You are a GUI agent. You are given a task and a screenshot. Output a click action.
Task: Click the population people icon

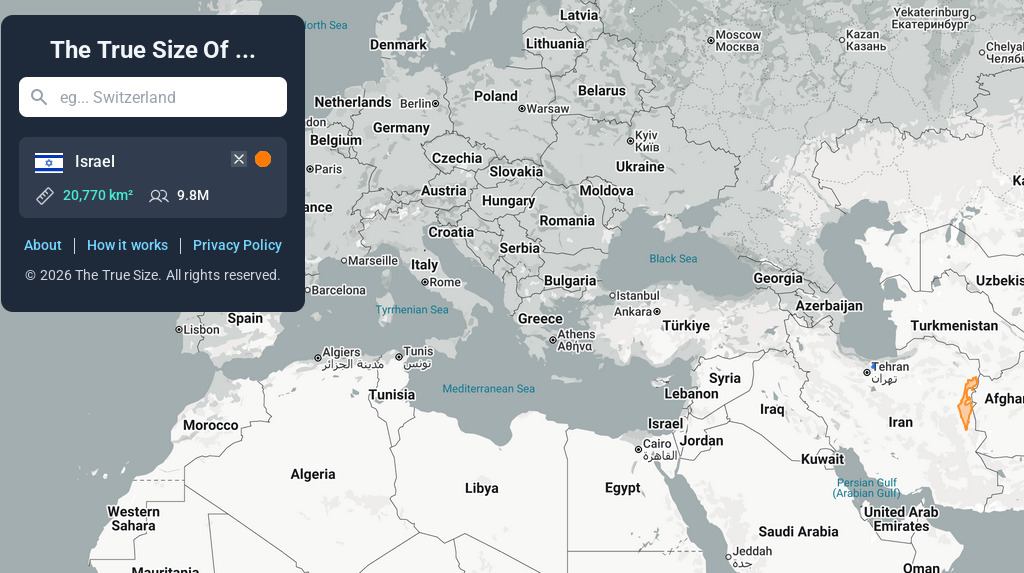click(x=159, y=195)
